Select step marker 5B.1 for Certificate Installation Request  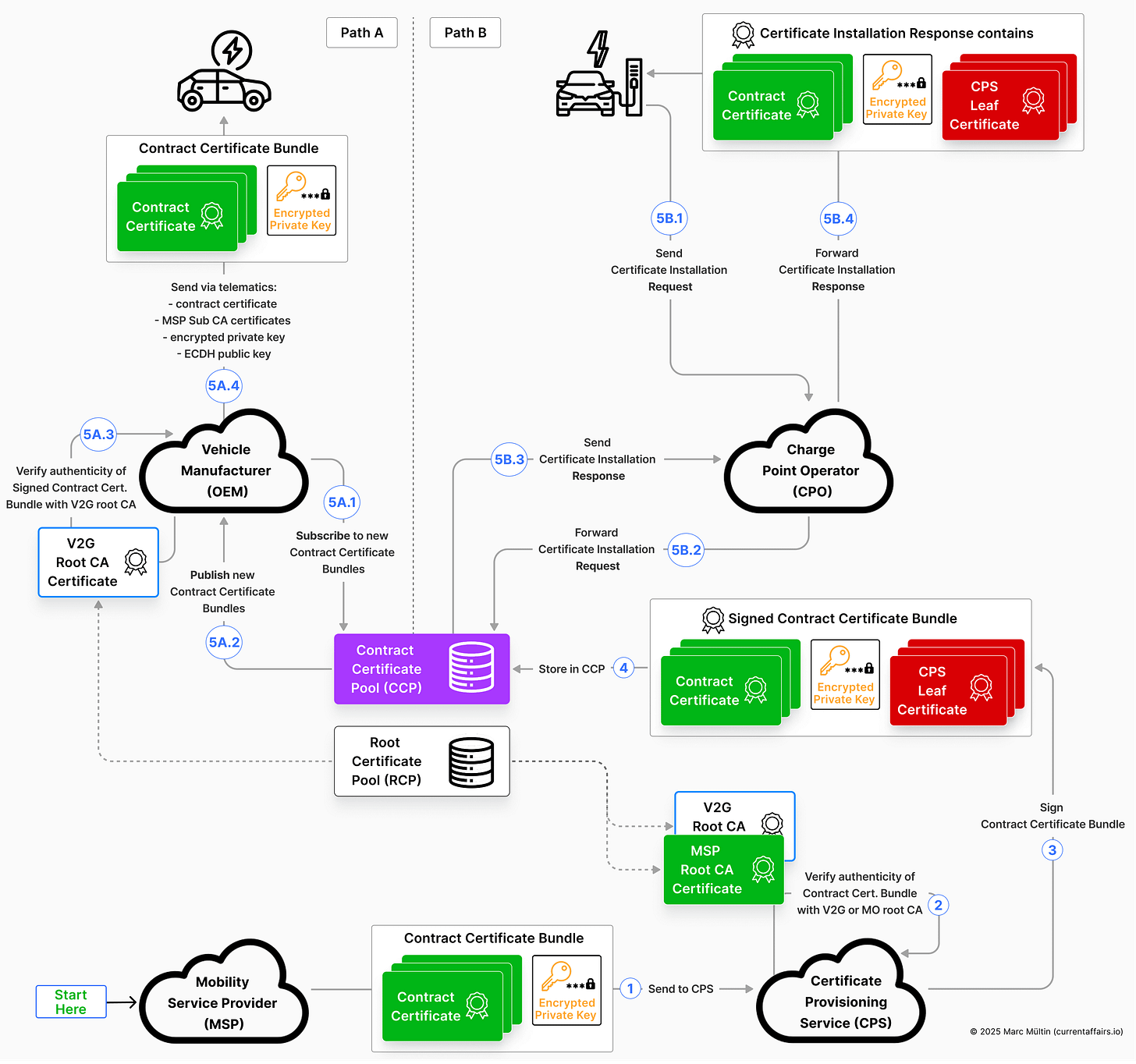(x=669, y=218)
